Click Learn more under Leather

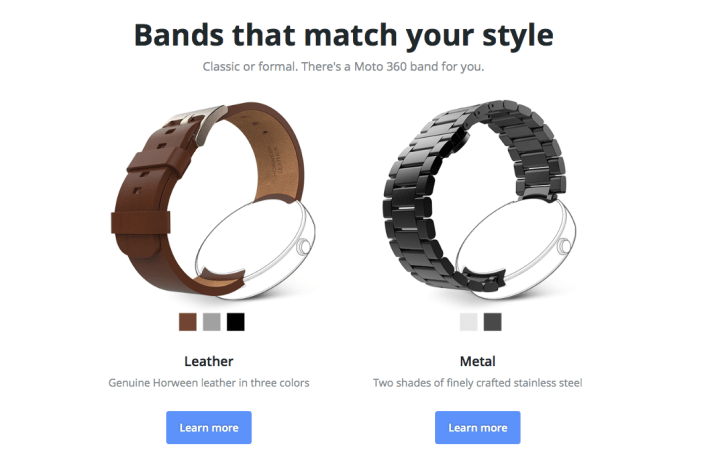pyautogui.click(x=209, y=427)
